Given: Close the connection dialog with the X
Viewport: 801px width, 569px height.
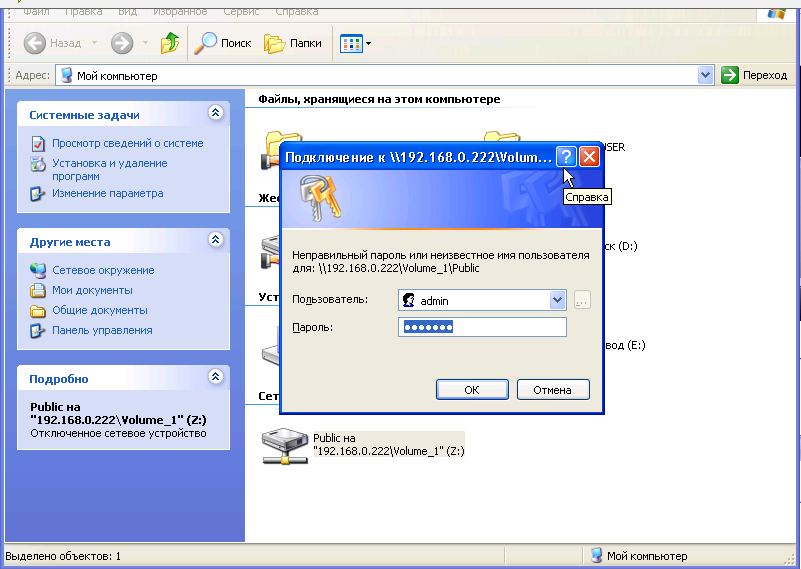Looking at the screenshot, I should pyautogui.click(x=590, y=157).
